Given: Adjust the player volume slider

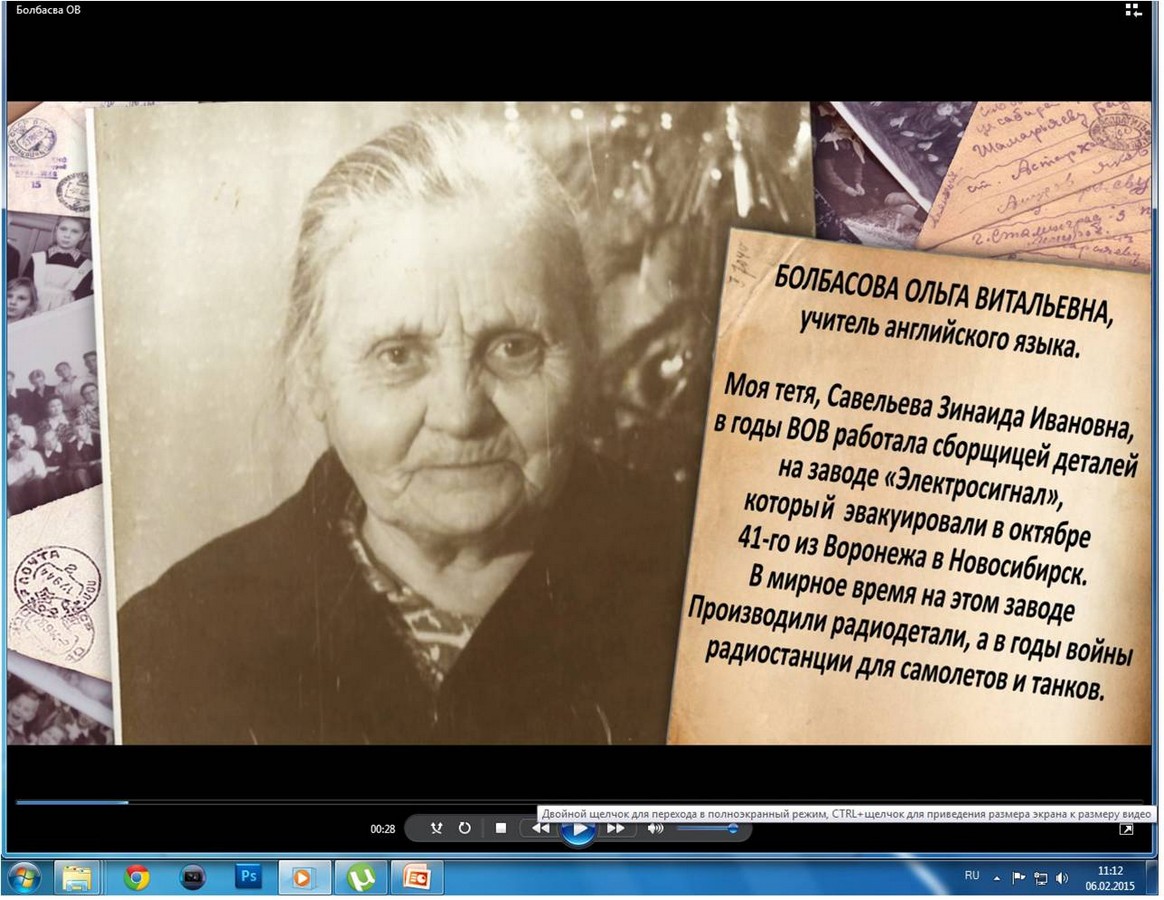Looking at the screenshot, I should coord(706,828).
